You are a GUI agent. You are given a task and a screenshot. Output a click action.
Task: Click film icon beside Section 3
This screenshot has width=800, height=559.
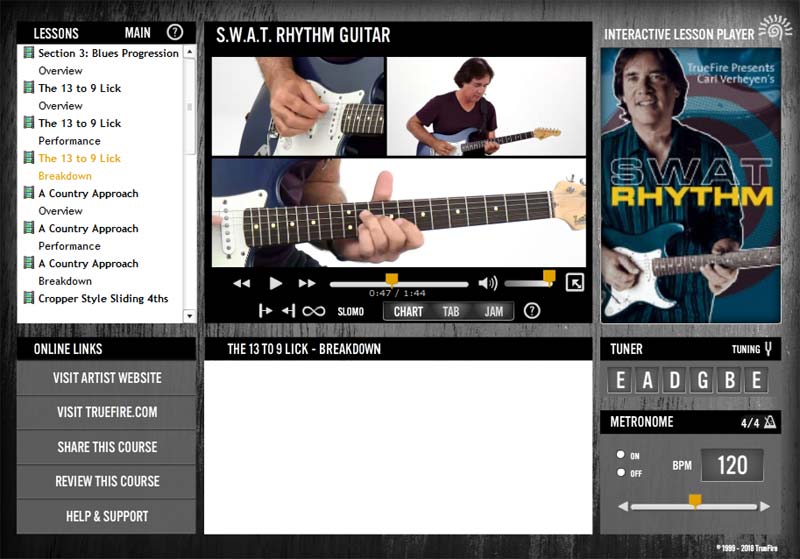pos(29,53)
